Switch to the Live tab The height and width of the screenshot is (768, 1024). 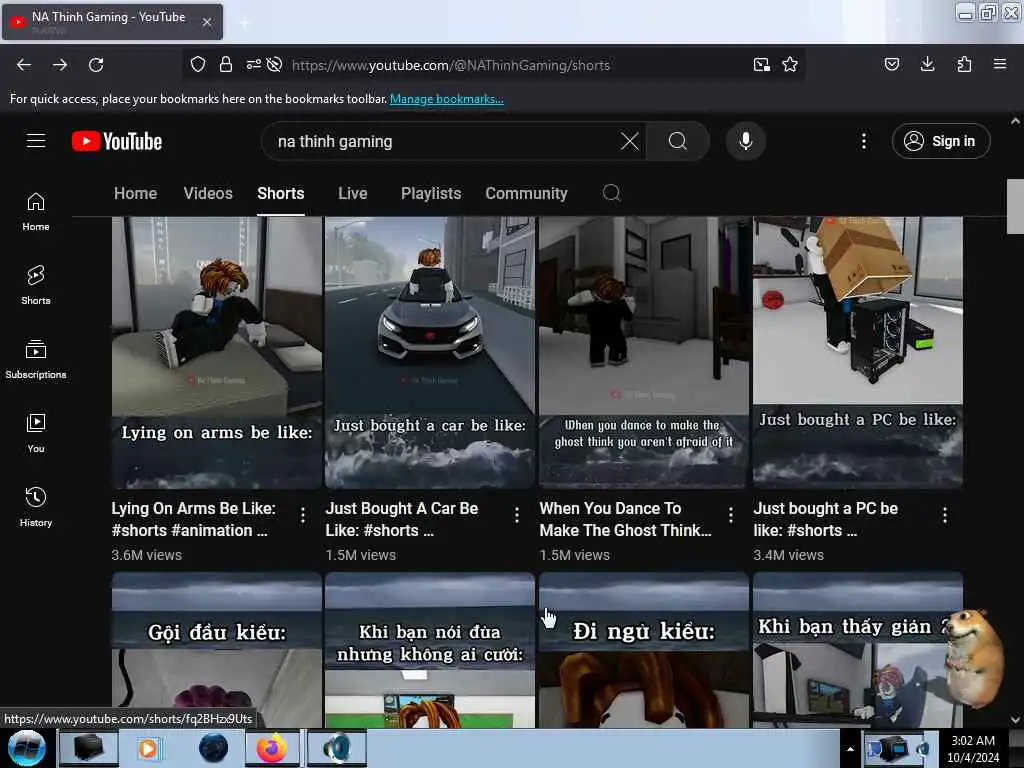[353, 193]
